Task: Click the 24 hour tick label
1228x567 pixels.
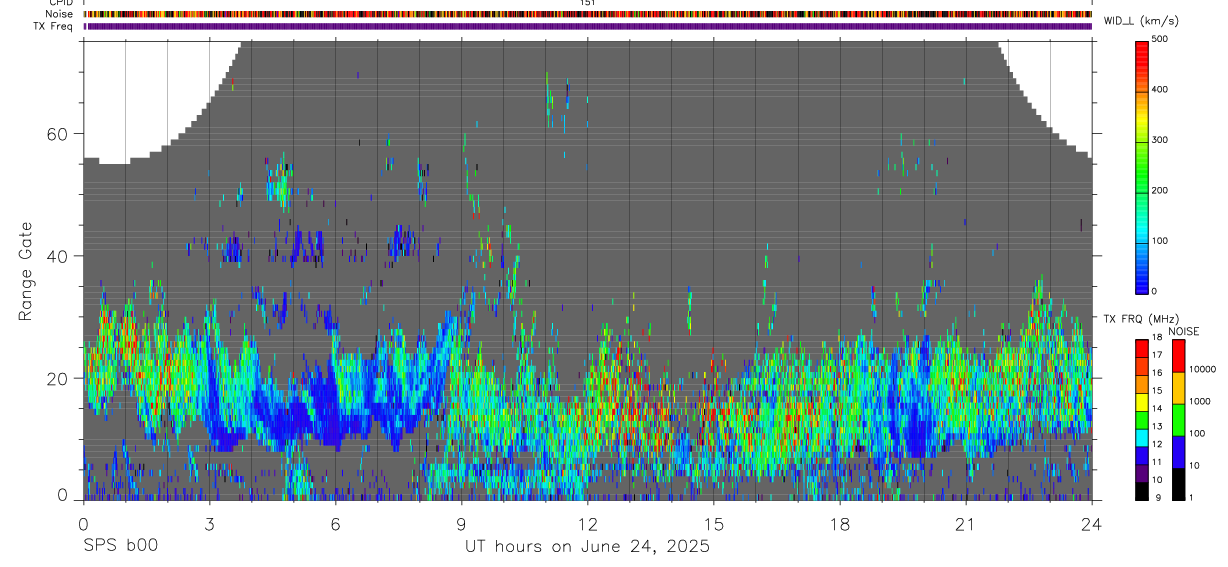Action: (x=1091, y=524)
